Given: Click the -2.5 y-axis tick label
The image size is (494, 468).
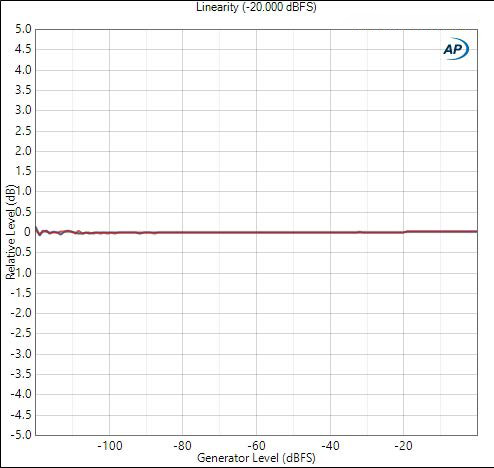Looking at the screenshot, I should point(21,333).
